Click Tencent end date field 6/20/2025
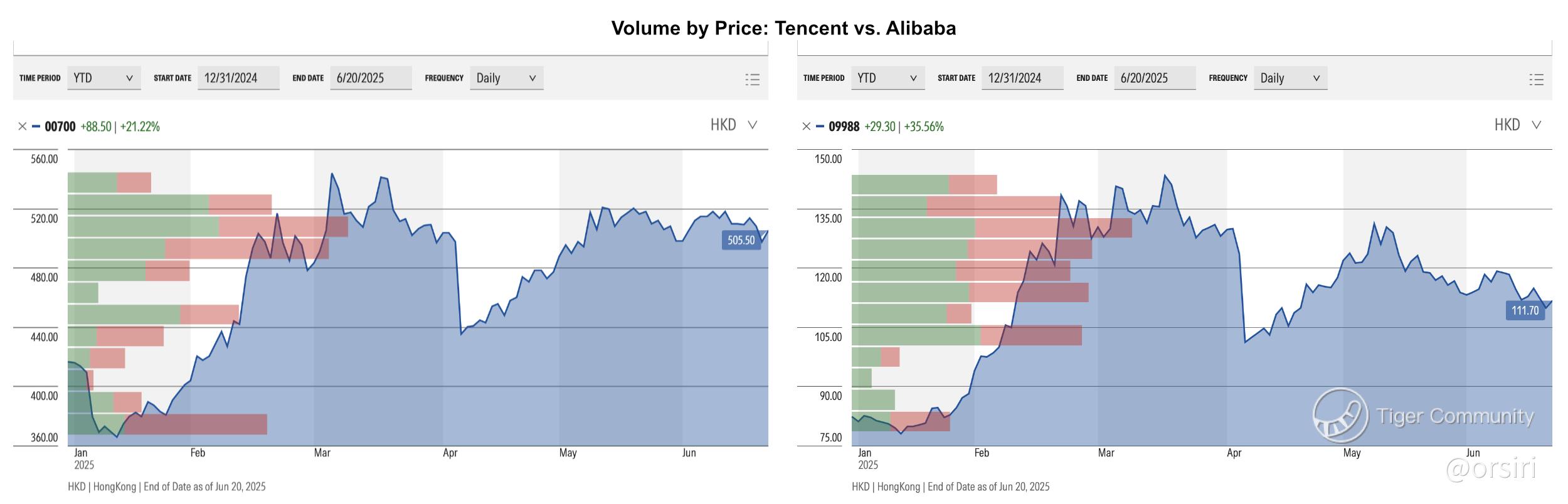This screenshot has width=1568, height=504. [x=371, y=78]
